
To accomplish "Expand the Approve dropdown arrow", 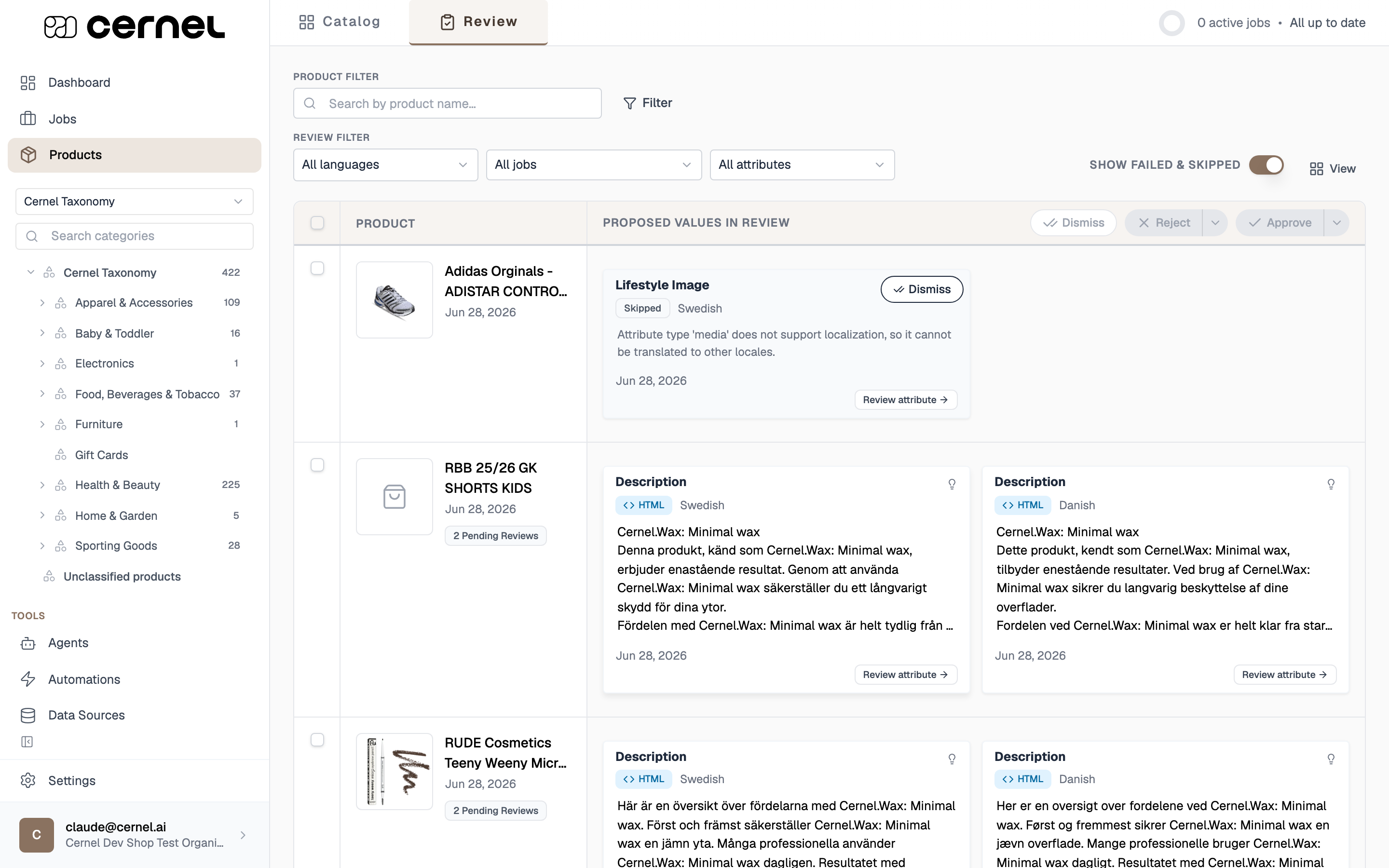I will [1337, 223].
